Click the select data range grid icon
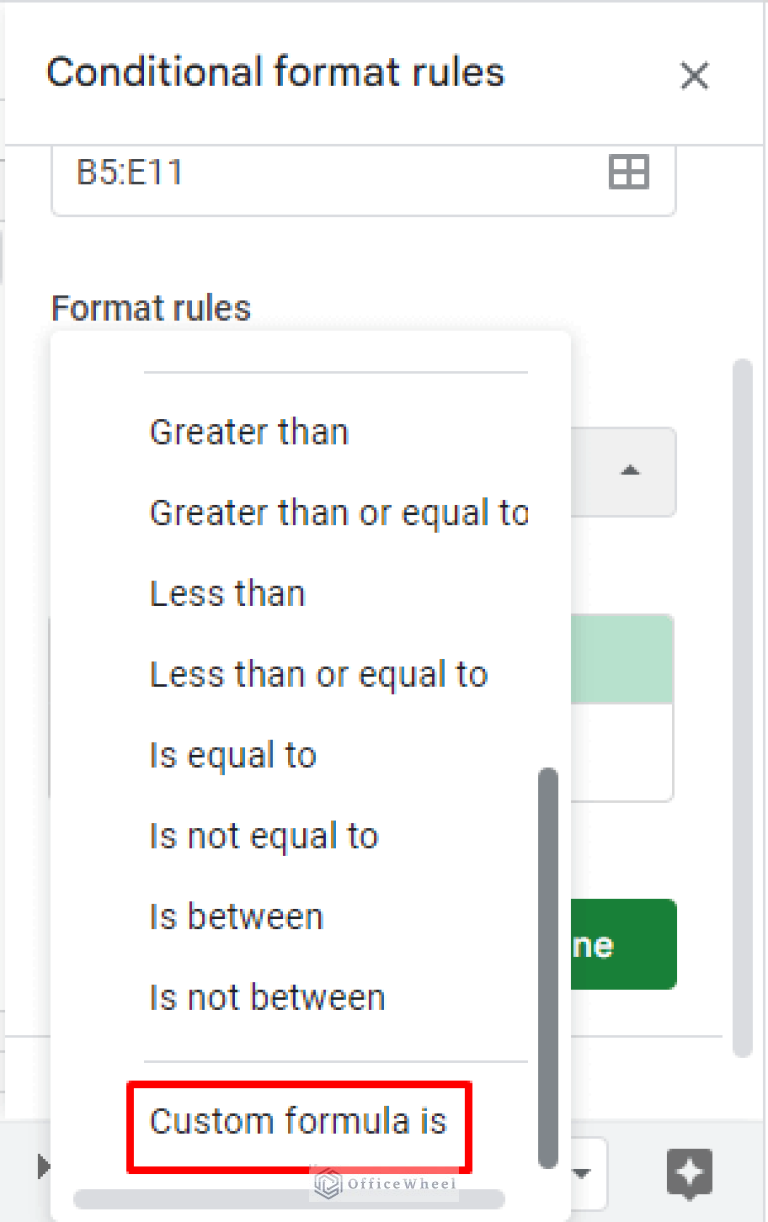Viewport: 768px width, 1222px height. [x=628, y=171]
